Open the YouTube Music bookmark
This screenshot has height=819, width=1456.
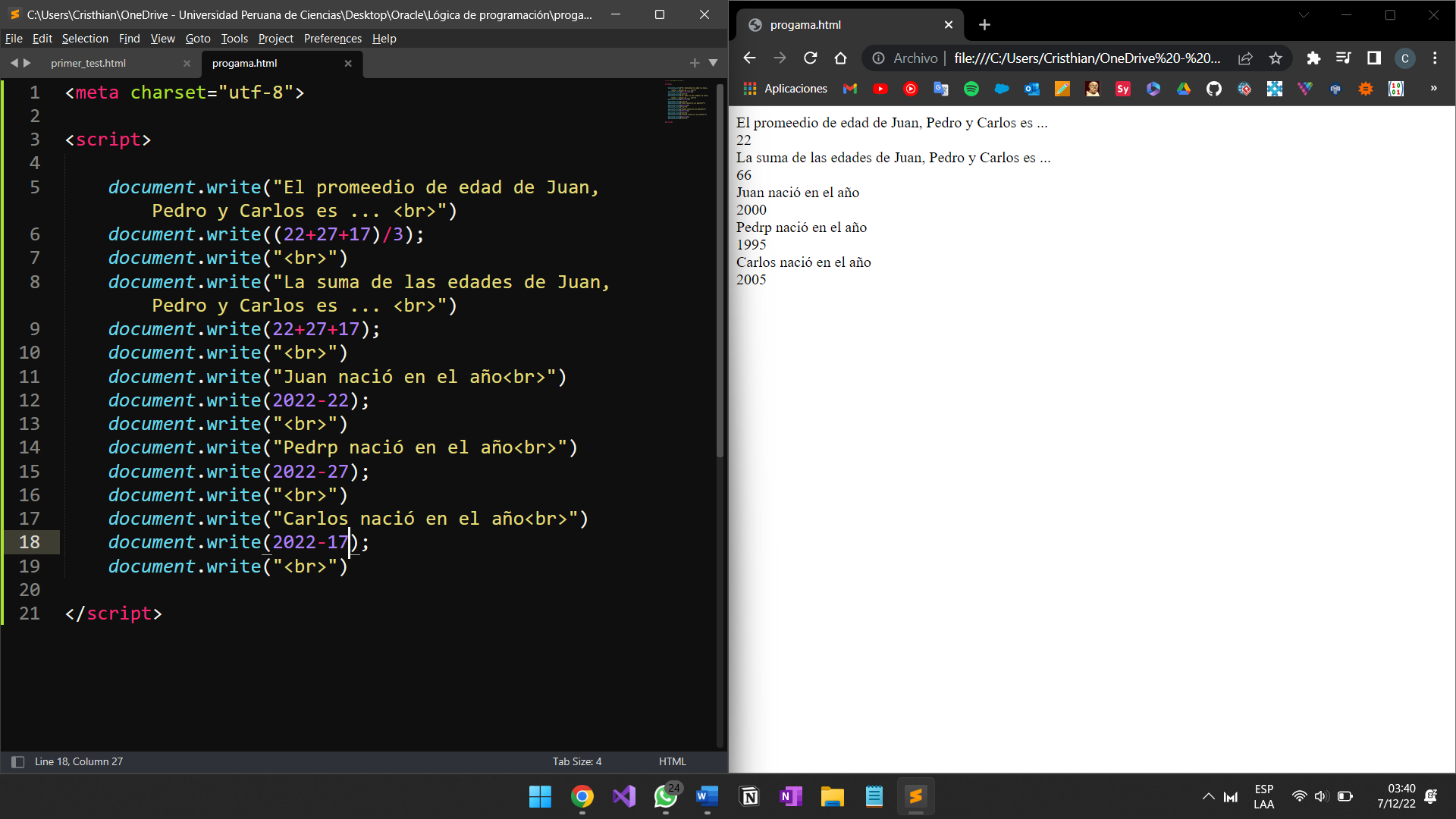click(911, 89)
